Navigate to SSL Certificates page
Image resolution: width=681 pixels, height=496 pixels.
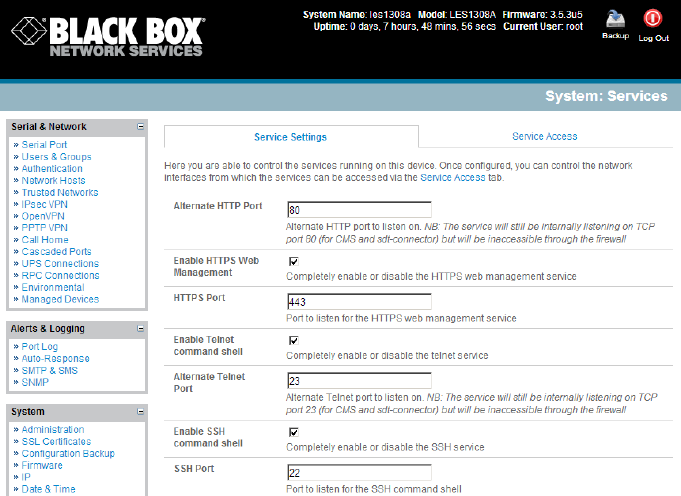56,441
